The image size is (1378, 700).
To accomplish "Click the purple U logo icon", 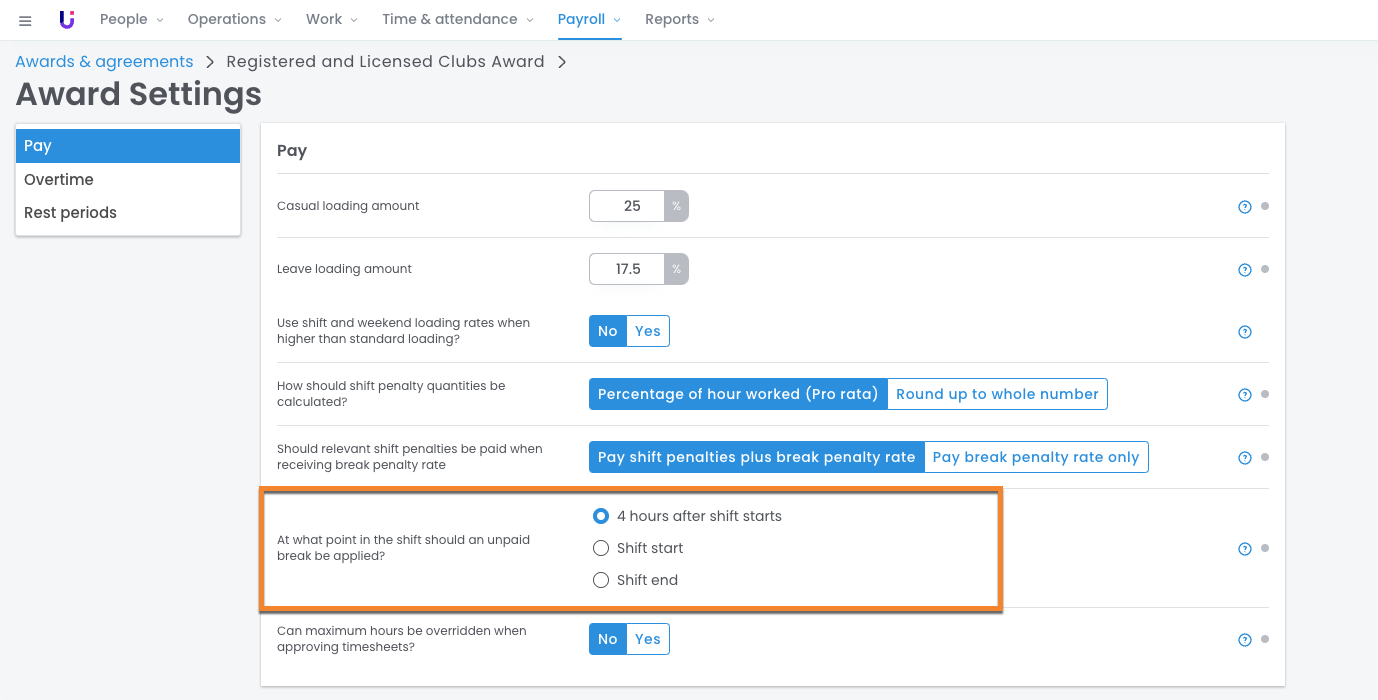I will tap(67, 20).
